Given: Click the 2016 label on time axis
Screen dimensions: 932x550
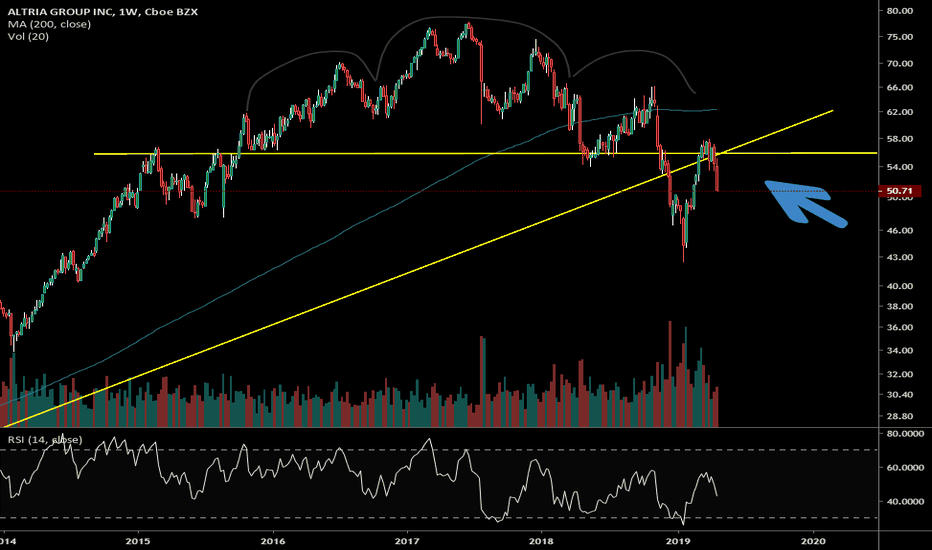Looking at the screenshot, I should point(273,541).
